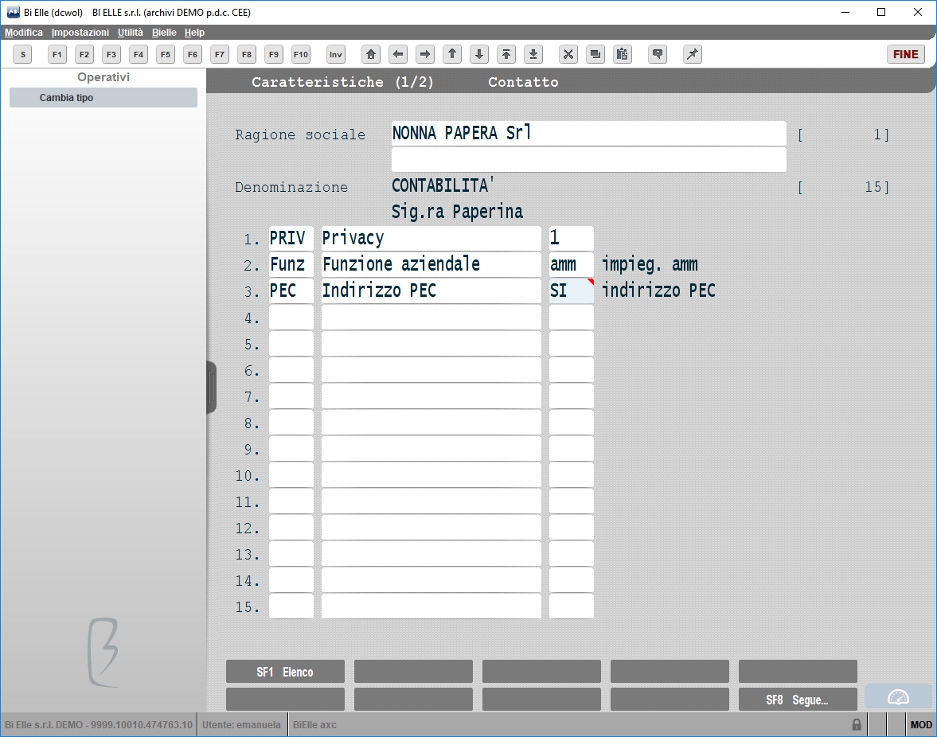Click the padlock icon in status bar
This screenshot has height=737, width=937.
pos(856,724)
